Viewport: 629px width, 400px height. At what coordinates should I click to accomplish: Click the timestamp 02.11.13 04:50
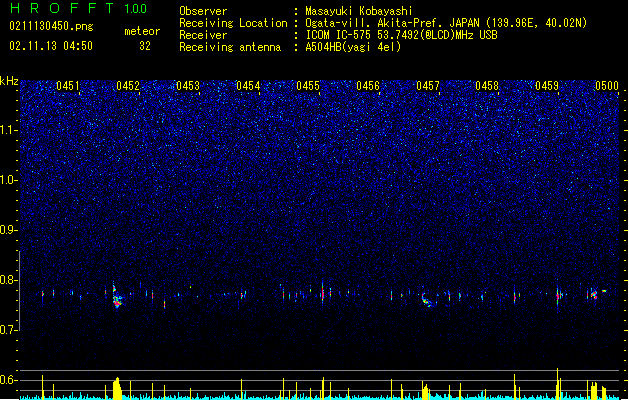pos(51,46)
